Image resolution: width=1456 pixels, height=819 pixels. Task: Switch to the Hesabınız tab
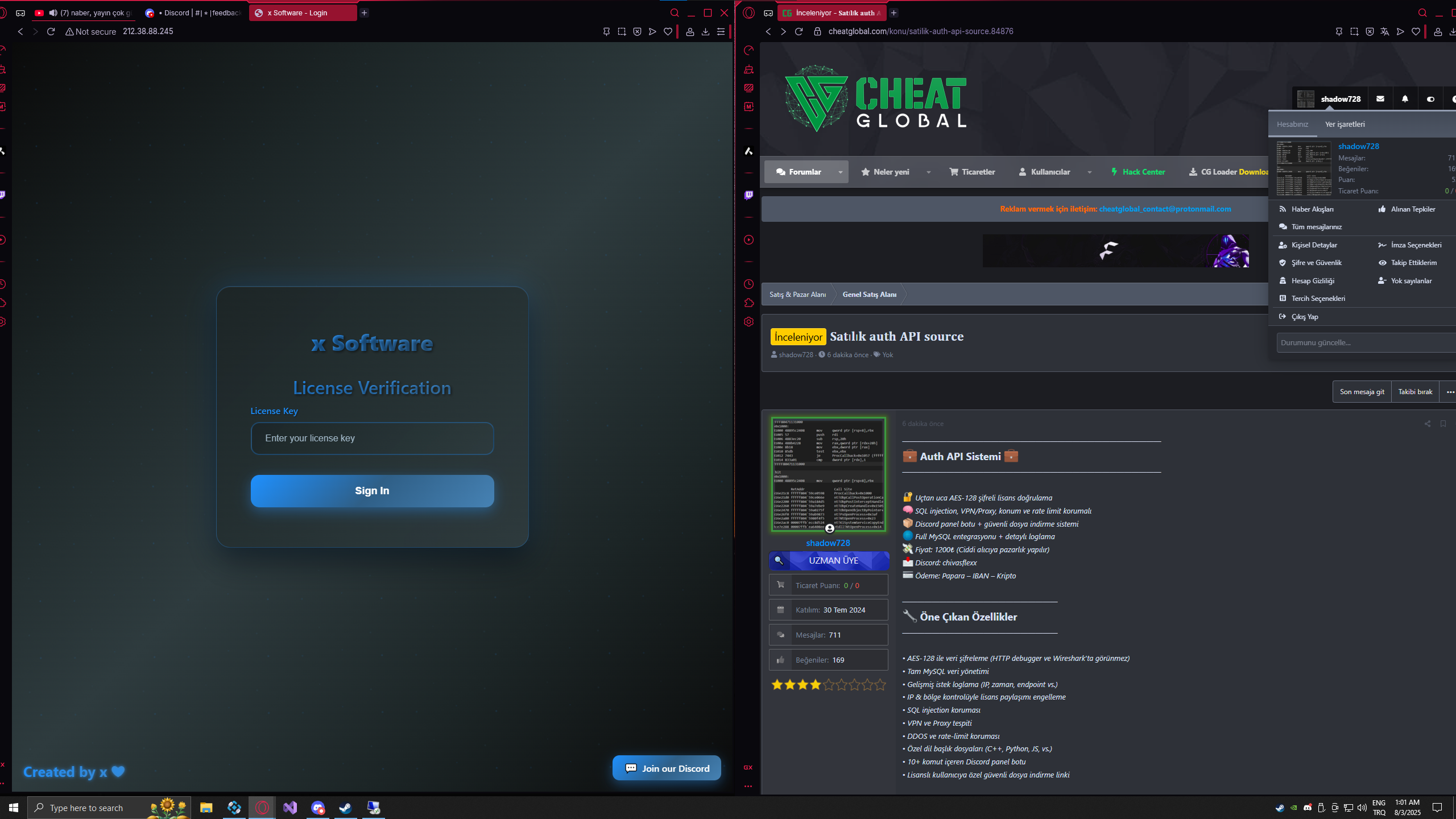tap(1292, 124)
